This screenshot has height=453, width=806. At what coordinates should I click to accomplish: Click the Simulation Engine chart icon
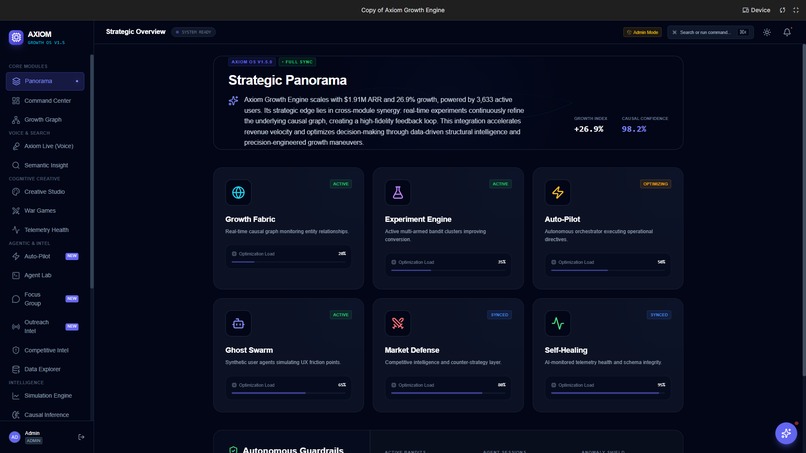(x=16, y=396)
